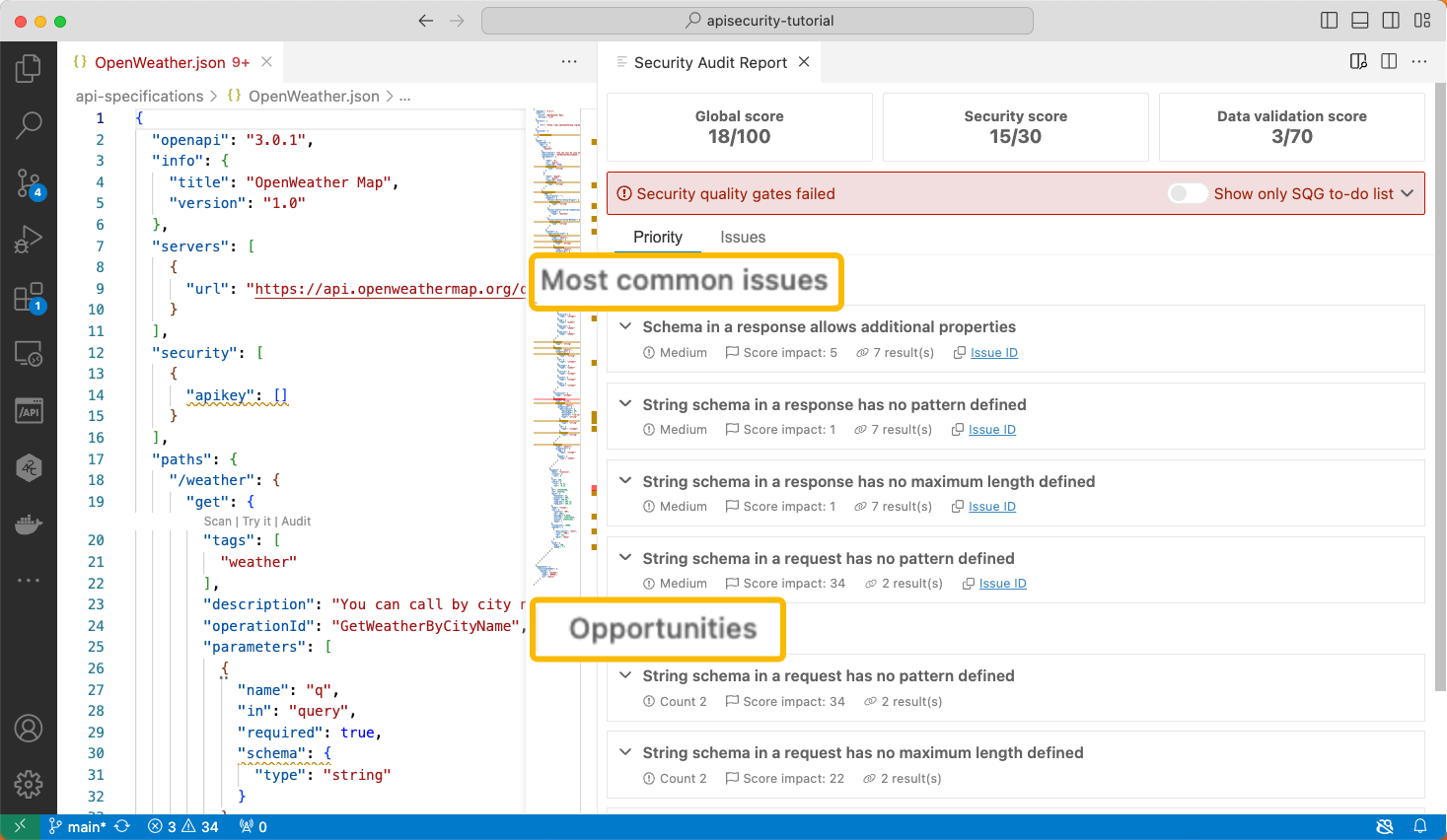This screenshot has height=840, width=1447.
Task: Click the Security score 15/30 card
Action: point(1016,127)
